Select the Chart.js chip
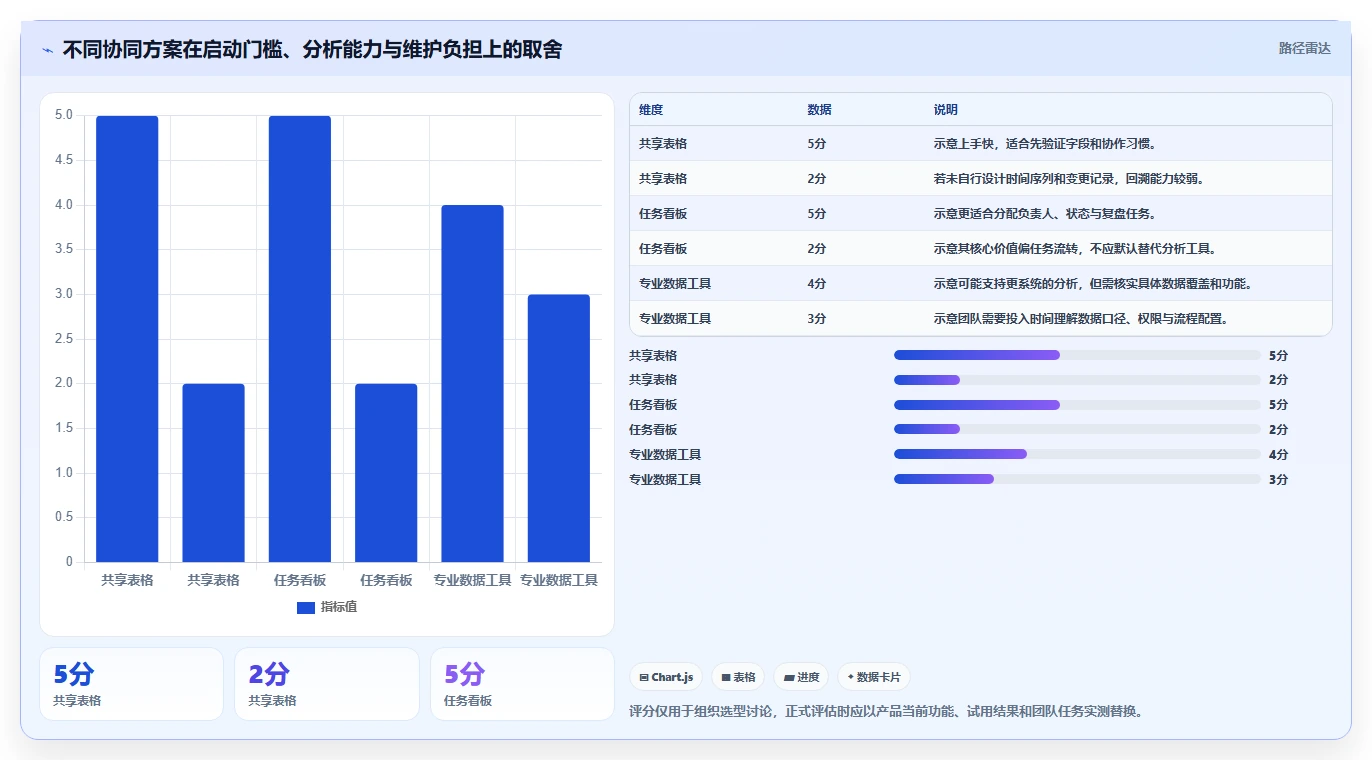This screenshot has width=1372, height=760. (666, 677)
